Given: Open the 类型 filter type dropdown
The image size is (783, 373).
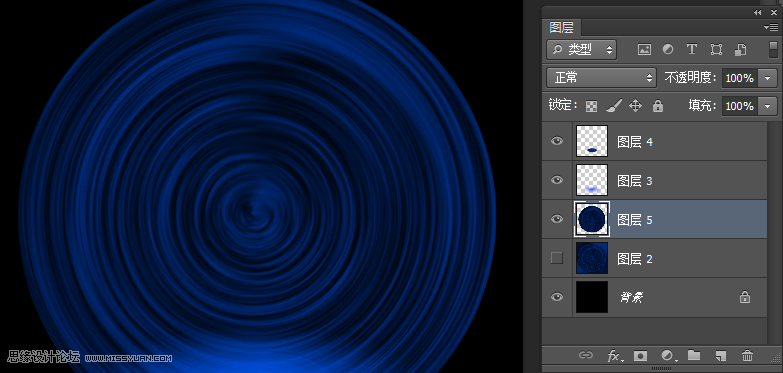Looking at the screenshot, I should click(582, 49).
